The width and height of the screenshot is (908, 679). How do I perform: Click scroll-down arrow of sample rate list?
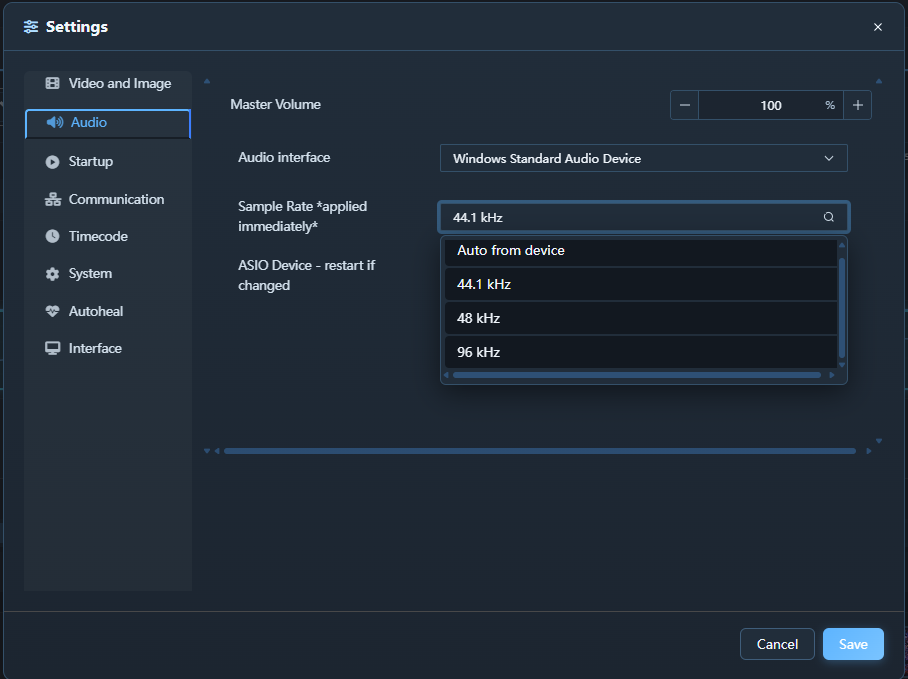(842, 365)
